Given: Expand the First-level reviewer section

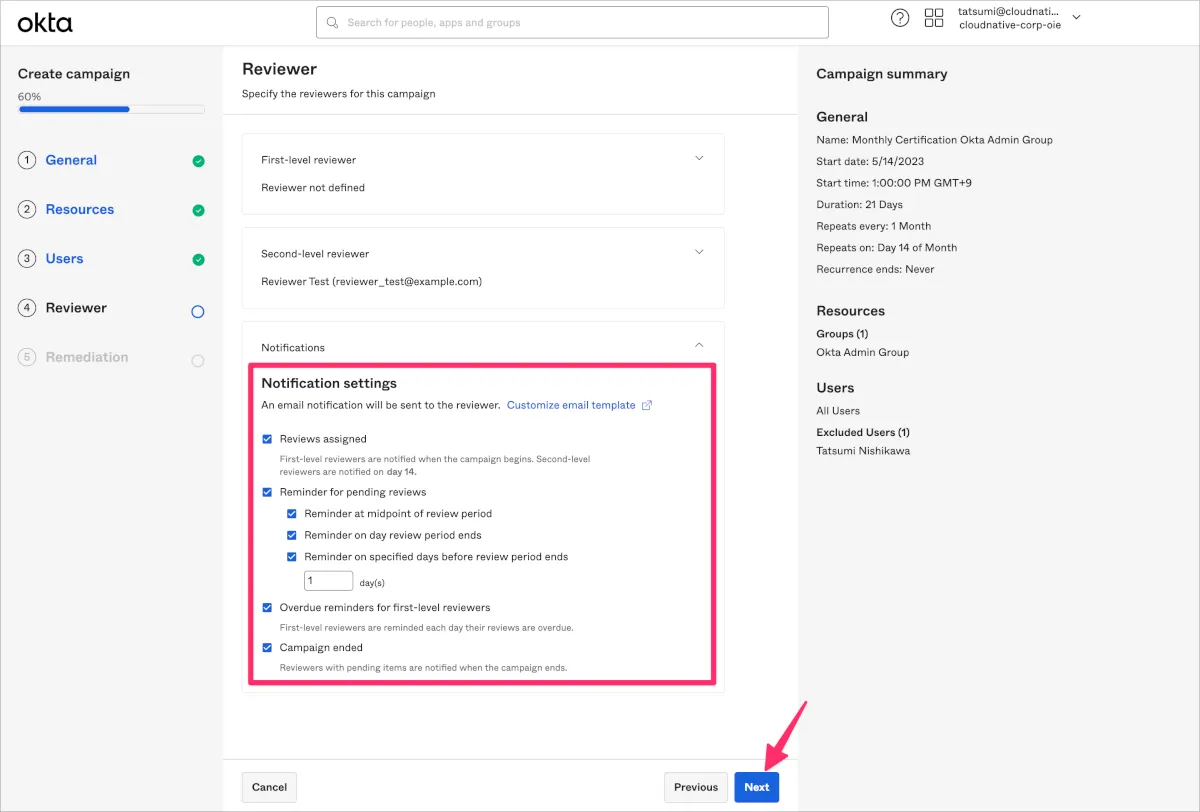Looking at the screenshot, I should [x=699, y=158].
